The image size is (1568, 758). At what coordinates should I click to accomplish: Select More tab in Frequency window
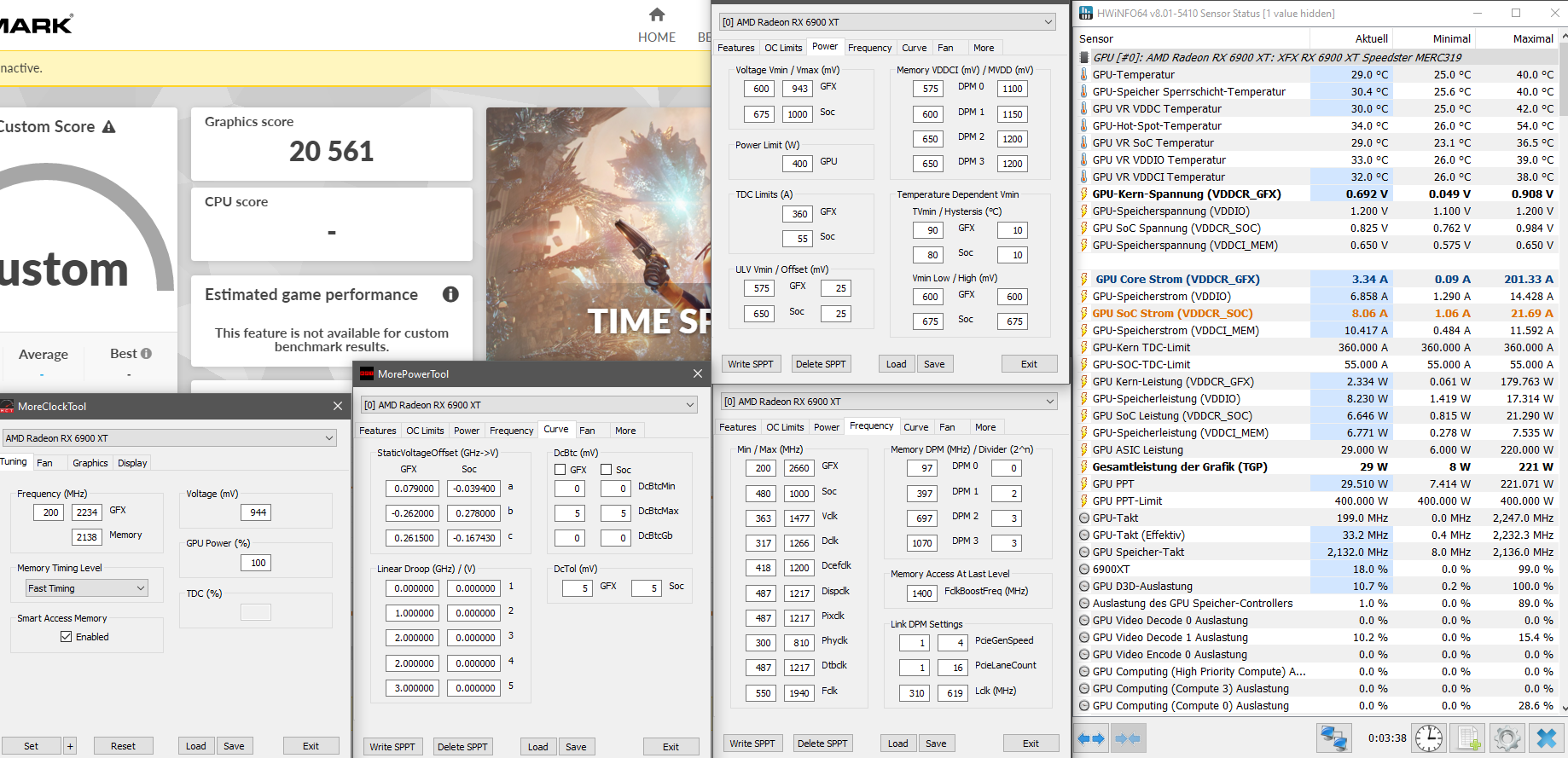pyautogui.click(x=985, y=427)
